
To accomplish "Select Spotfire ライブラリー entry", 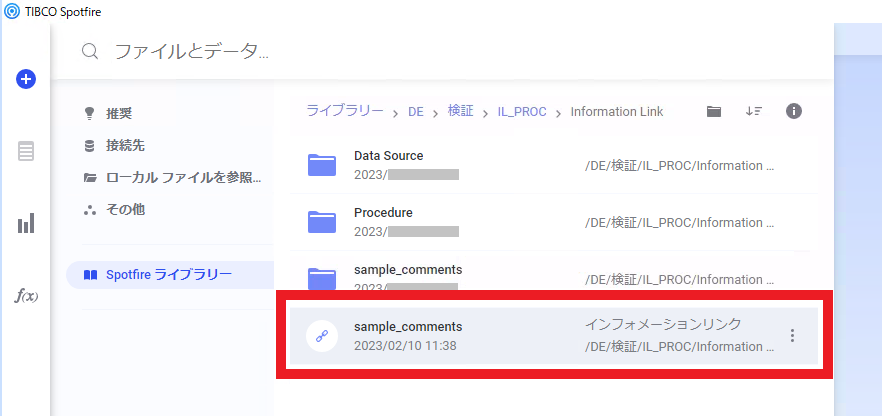I will click(x=170, y=275).
